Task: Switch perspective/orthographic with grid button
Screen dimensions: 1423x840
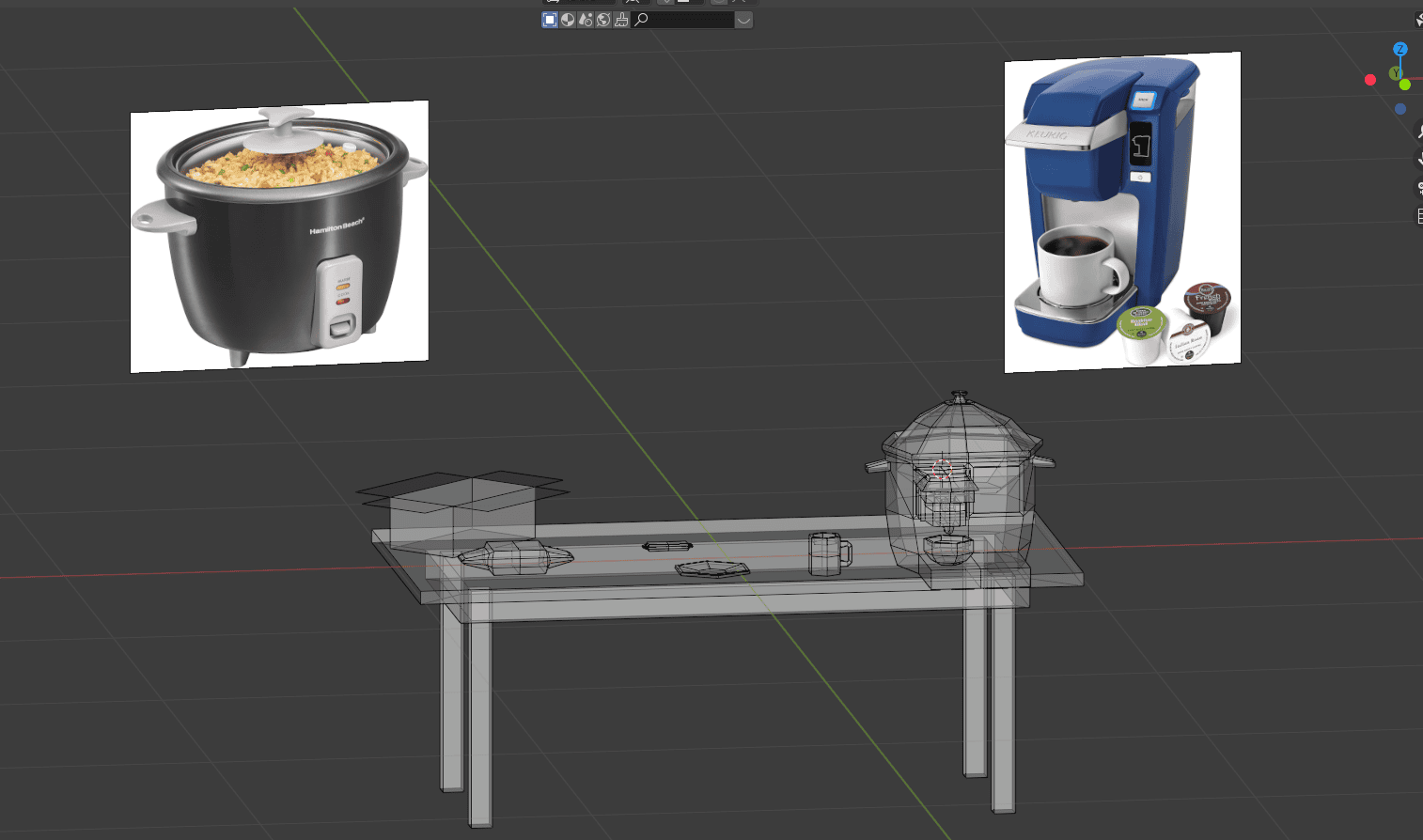Action: 1418,216
